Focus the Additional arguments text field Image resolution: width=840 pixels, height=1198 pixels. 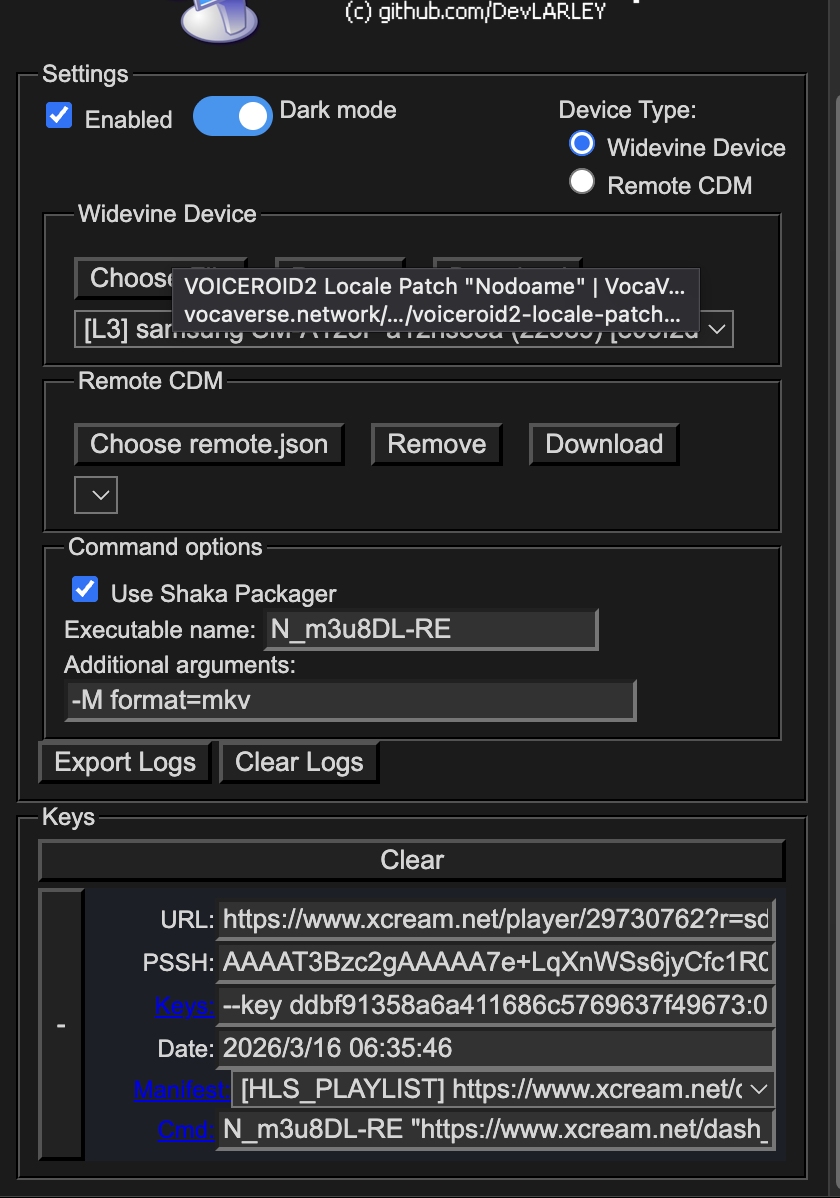350,701
